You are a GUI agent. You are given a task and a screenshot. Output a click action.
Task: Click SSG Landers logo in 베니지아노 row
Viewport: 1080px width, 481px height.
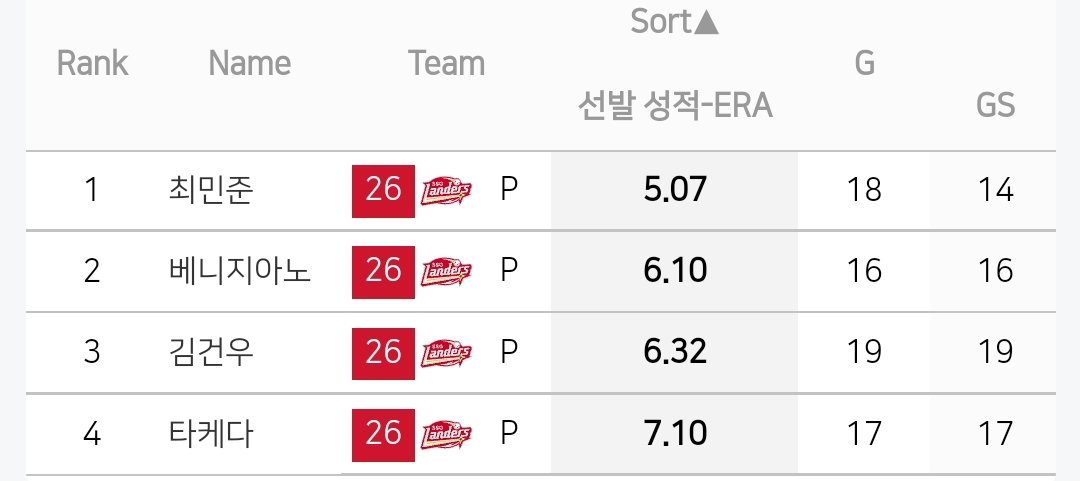point(446,272)
